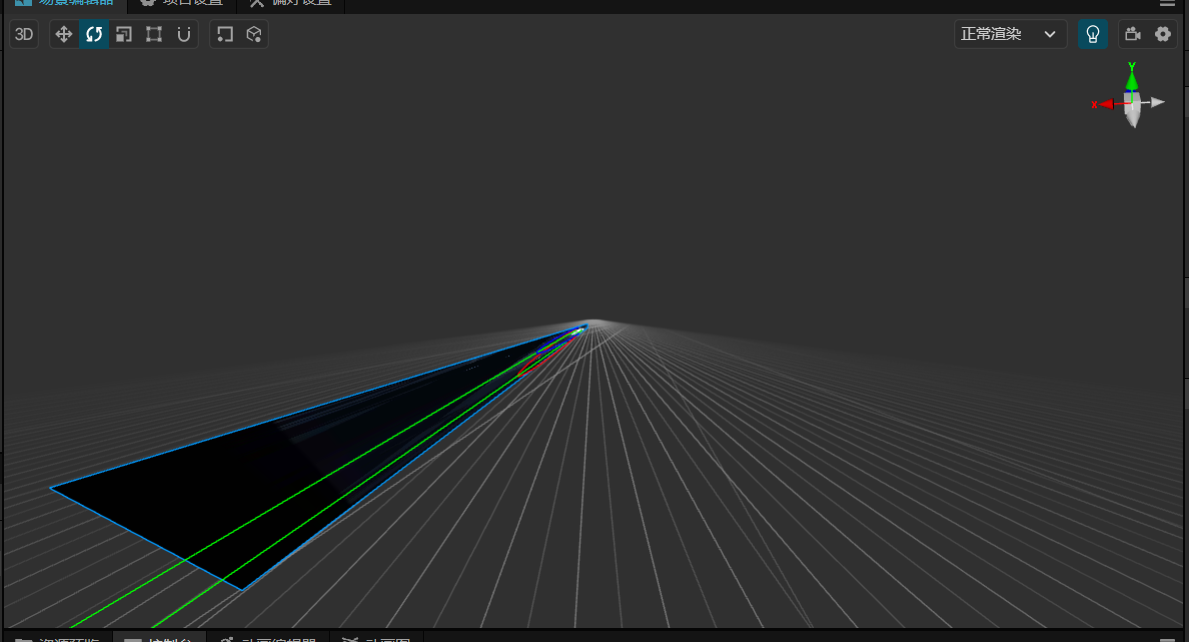This screenshot has width=1189, height=642.
Task: Toggle the 3D view mode button
Action: pyautogui.click(x=24, y=34)
